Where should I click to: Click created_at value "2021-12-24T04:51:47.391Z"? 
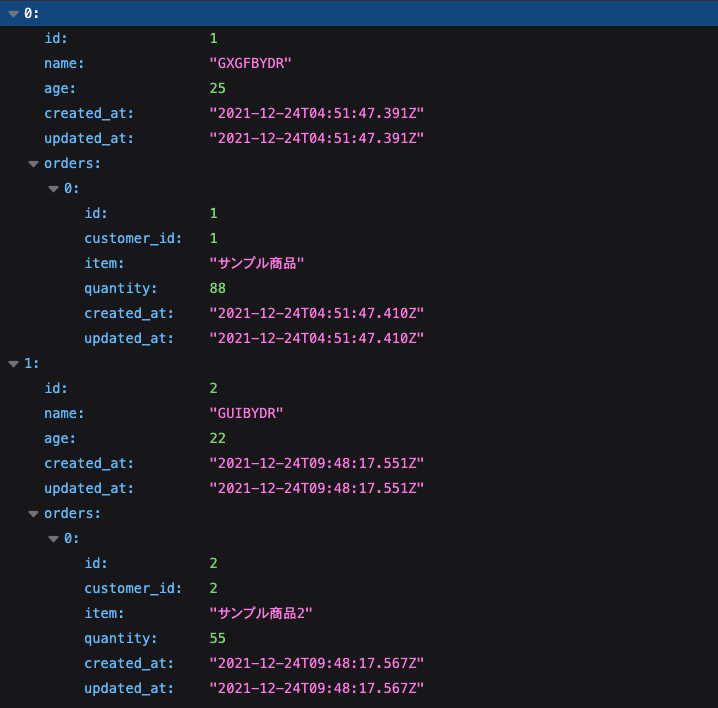pyautogui.click(x=316, y=113)
